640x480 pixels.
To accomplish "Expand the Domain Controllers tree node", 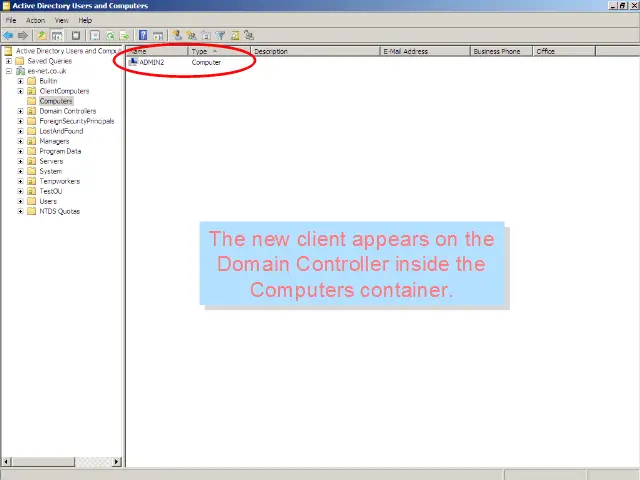I will click(x=20, y=111).
